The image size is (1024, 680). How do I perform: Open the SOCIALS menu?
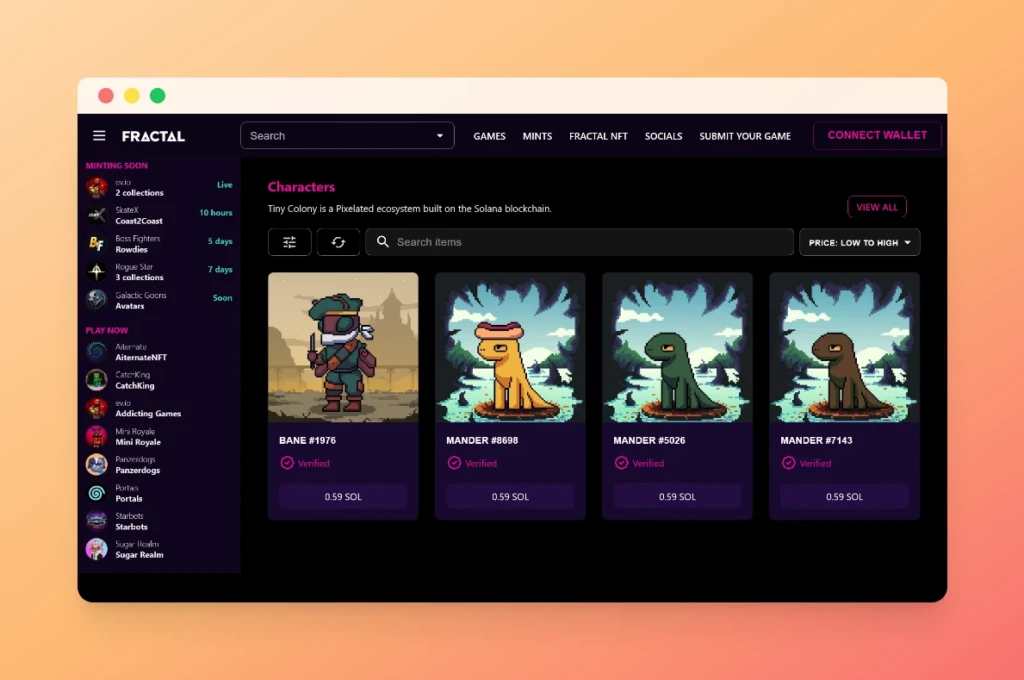(664, 136)
